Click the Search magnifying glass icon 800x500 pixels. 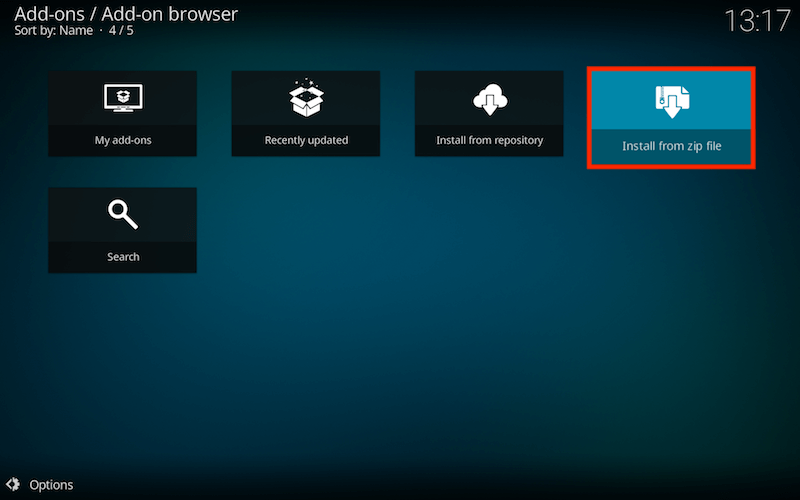(x=123, y=214)
